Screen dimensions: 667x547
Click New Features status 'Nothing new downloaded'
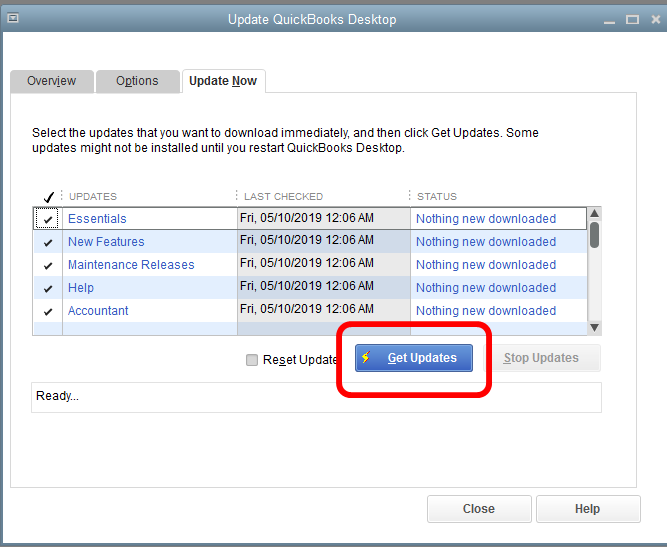coord(486,242)
